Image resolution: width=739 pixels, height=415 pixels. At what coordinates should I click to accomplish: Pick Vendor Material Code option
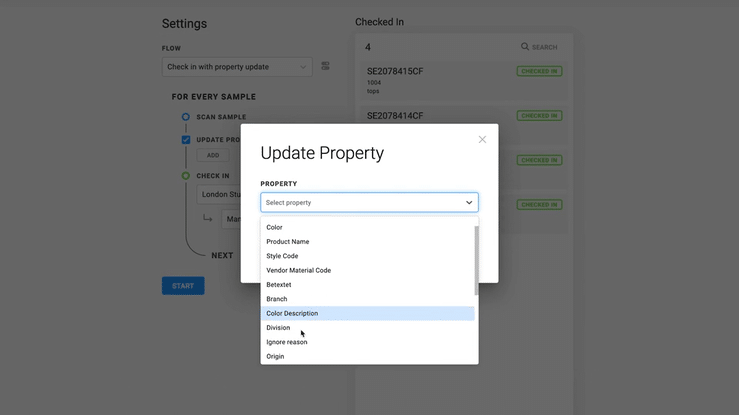pyautogui.click(x=368, y=270)
